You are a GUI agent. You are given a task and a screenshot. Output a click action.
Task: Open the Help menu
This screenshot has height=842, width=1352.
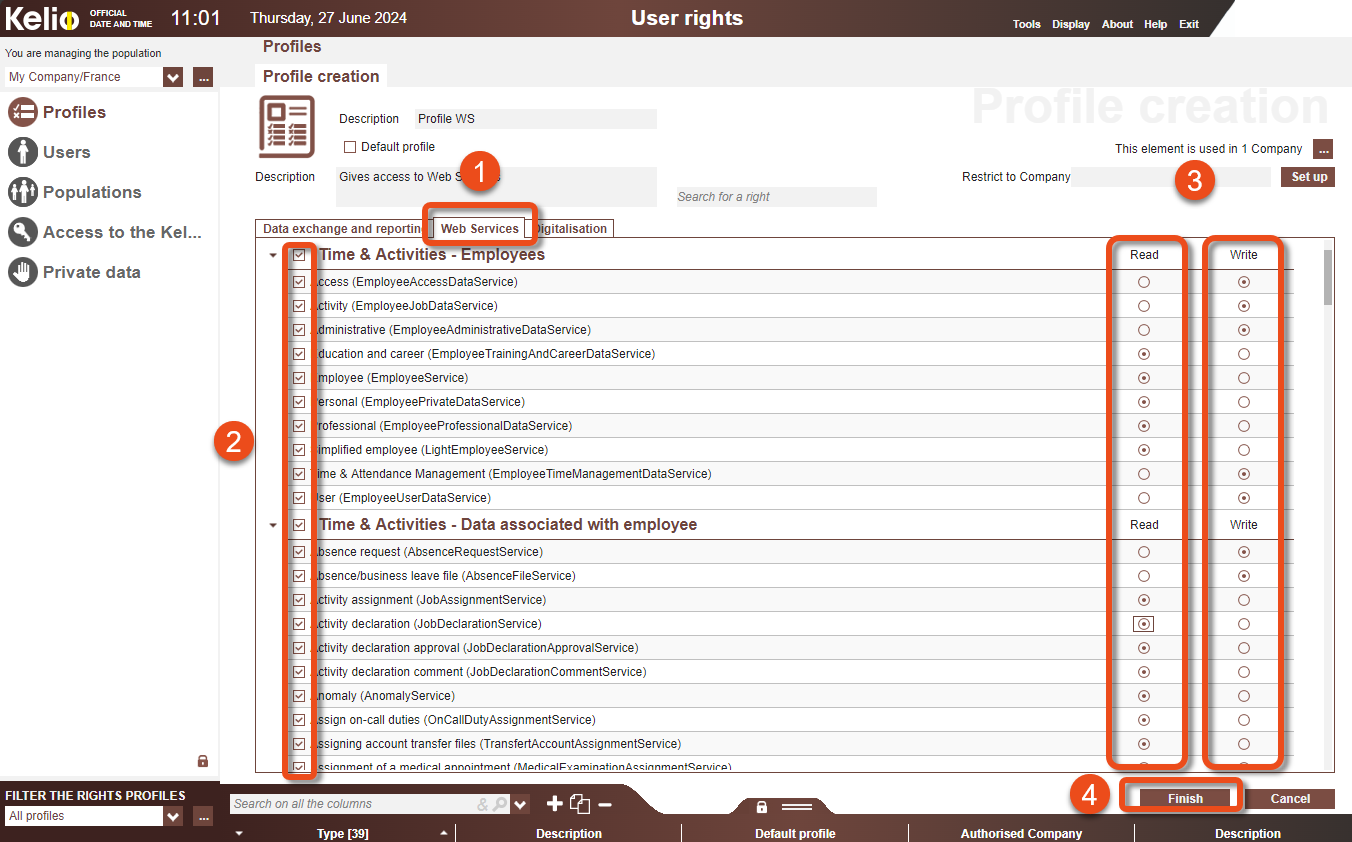point(1155,24)
